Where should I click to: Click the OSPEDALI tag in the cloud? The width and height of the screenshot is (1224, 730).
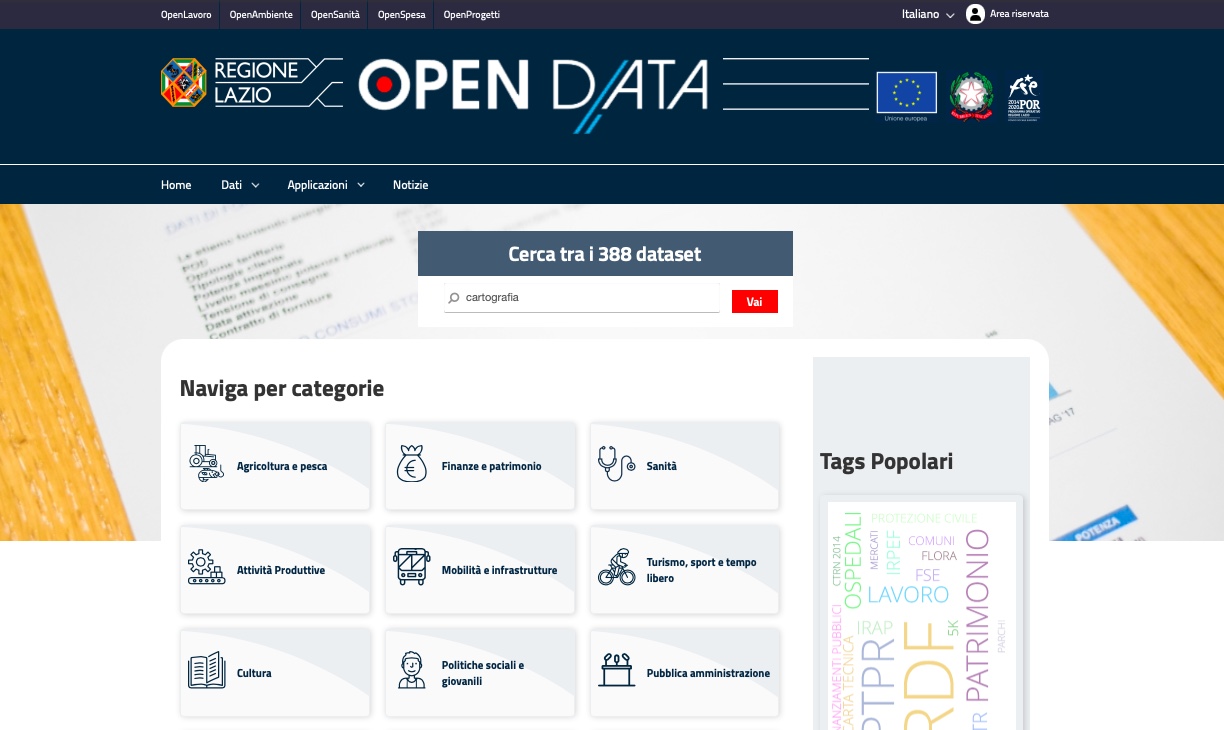(x=853, y=560)
